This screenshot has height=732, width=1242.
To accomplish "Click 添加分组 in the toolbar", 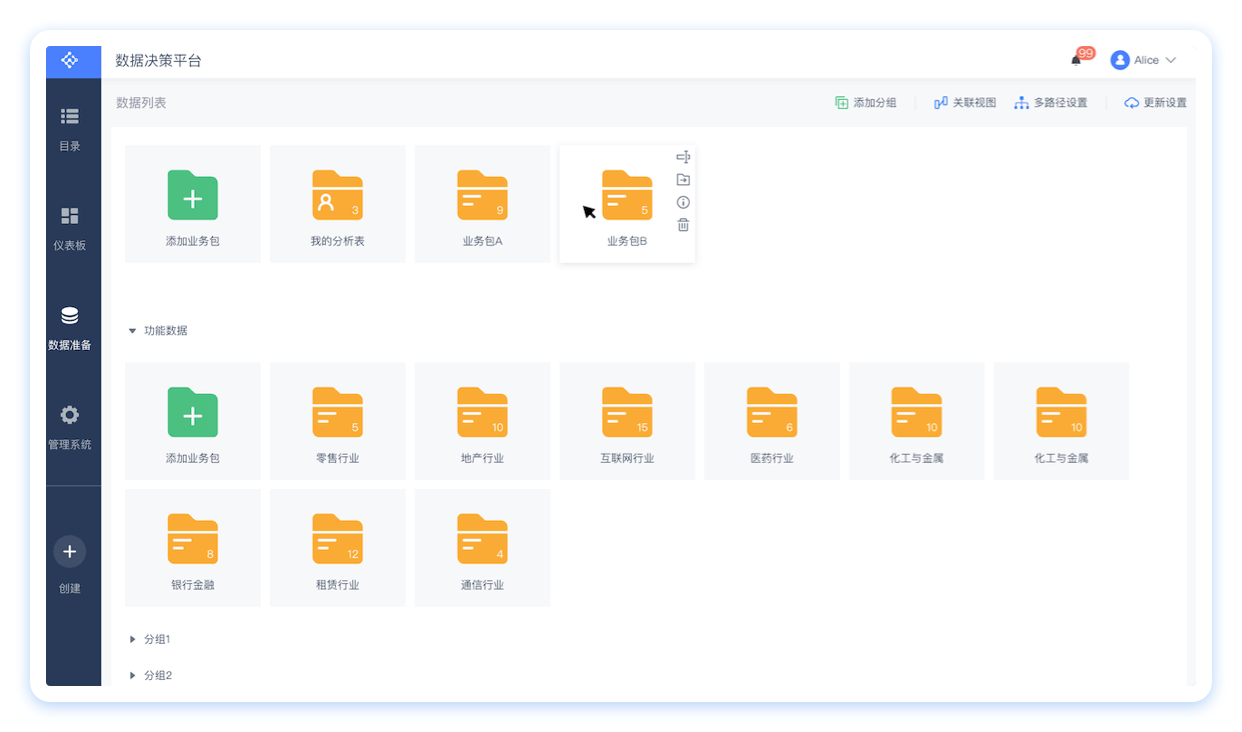I will [x=866, y=103].
